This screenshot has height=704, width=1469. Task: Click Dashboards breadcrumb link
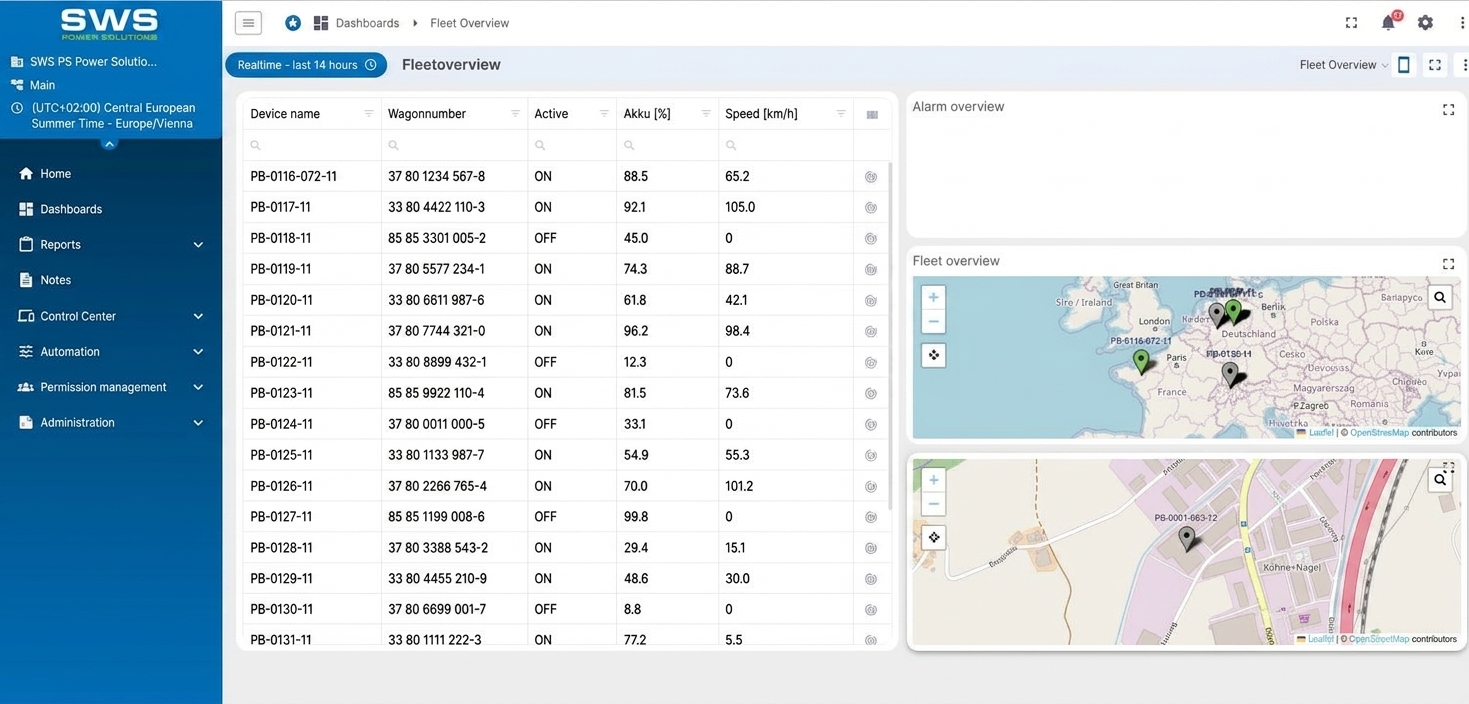[367, 23]
